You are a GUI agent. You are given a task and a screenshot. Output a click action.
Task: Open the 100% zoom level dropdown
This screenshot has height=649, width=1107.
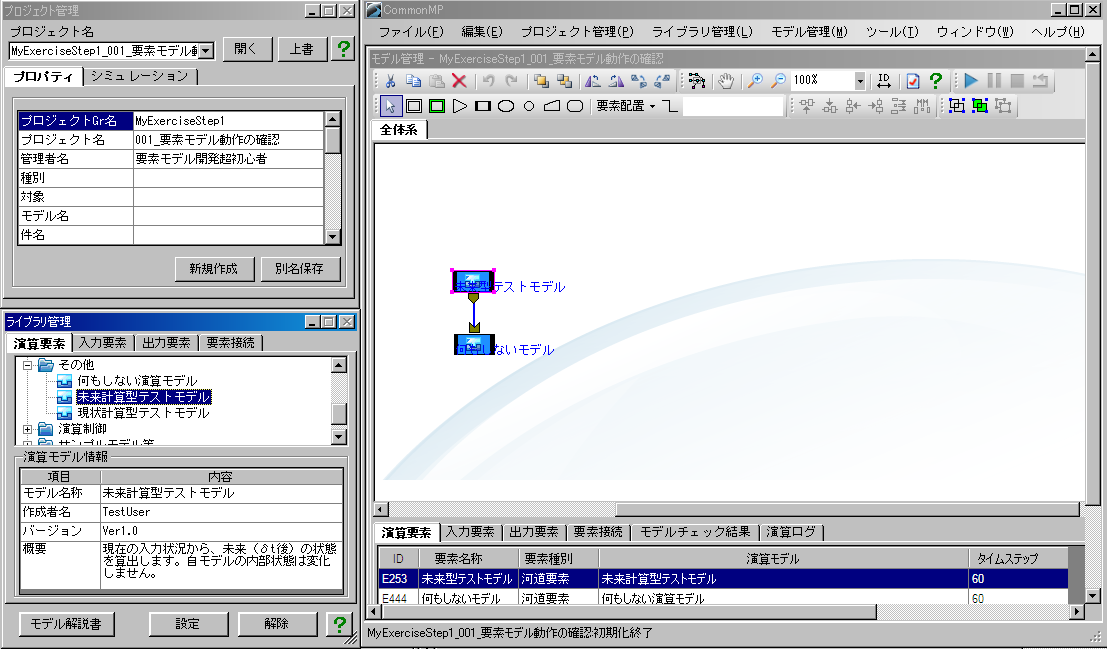point(859,81)
